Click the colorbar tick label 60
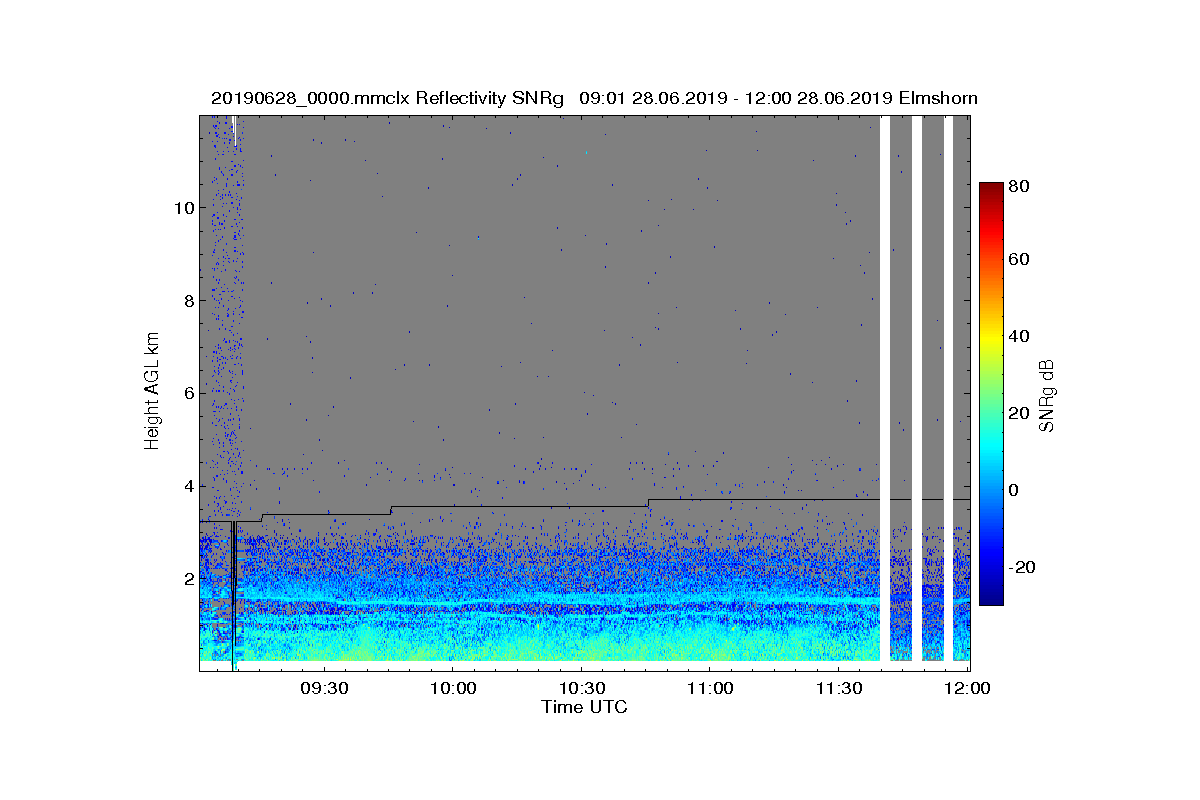Image resolution: width=1200 pixels, height=800 pixels. click(1020, 260)
